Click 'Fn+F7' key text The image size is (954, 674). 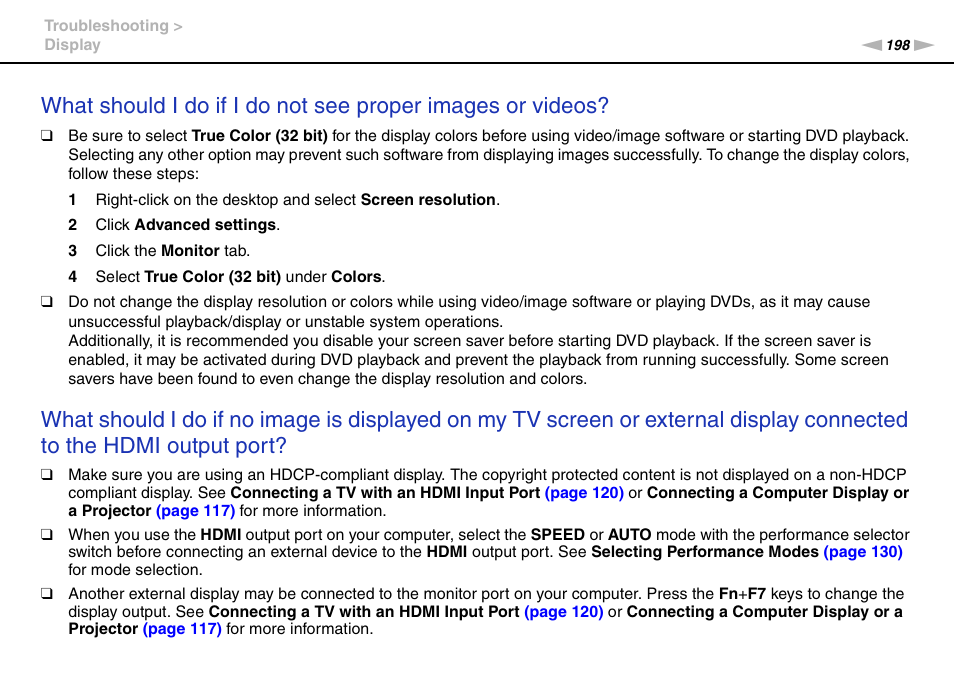point(742,594)
